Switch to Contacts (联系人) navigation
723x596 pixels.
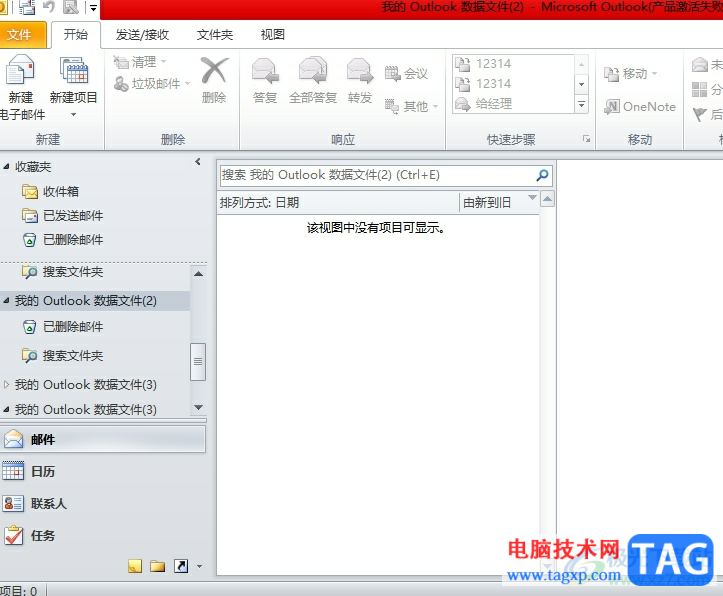click(x=103, y=503)
